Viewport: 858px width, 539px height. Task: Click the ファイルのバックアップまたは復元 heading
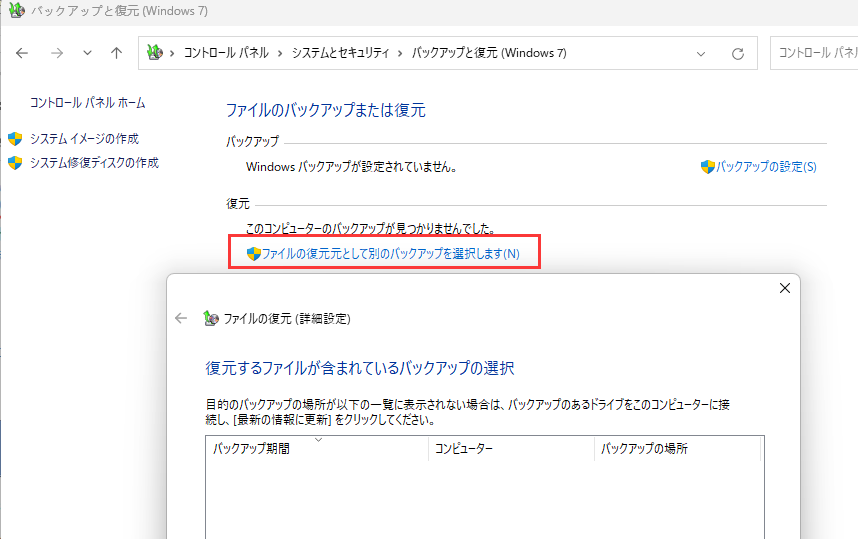tap(326, 110)
